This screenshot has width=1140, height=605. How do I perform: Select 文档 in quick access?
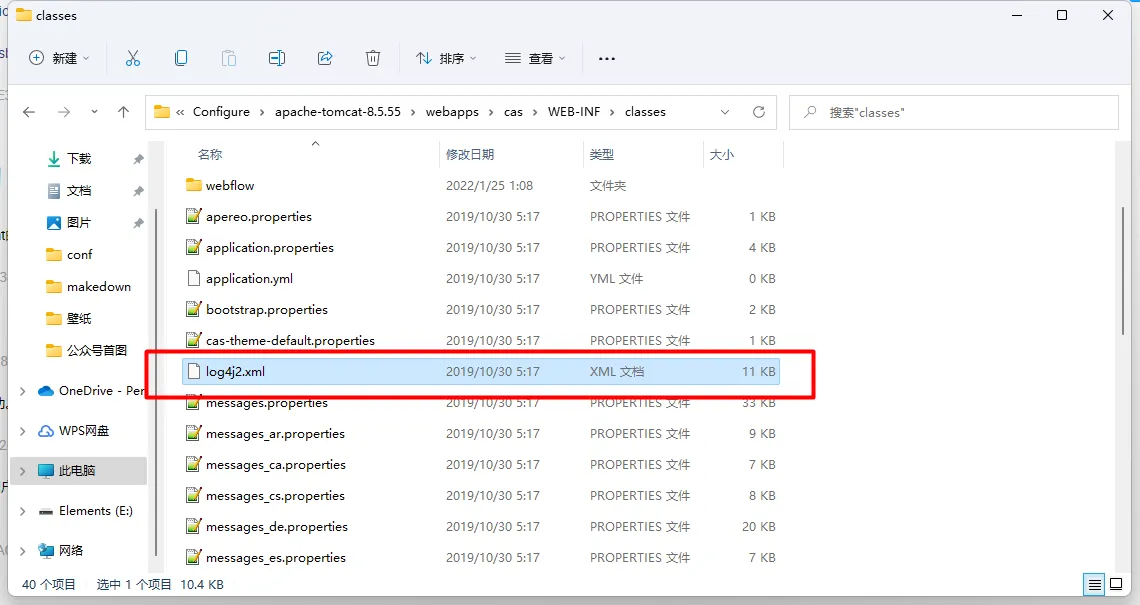79,191
